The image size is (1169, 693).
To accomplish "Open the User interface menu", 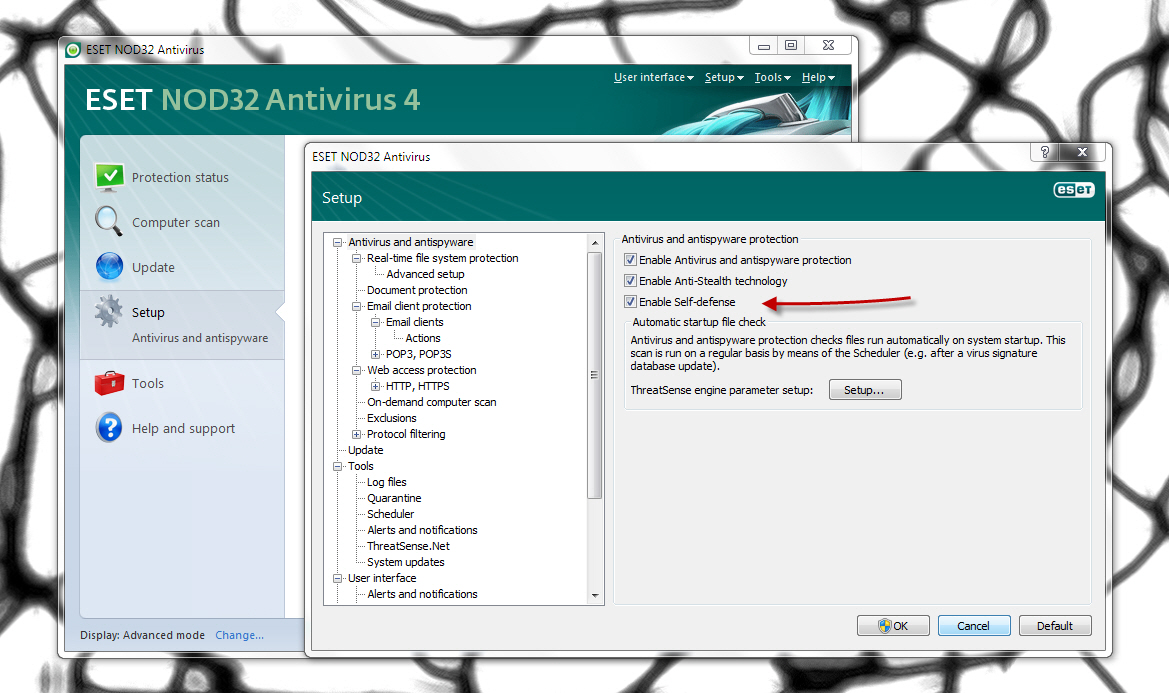I will pyautogui.click(x=653, y=77).
